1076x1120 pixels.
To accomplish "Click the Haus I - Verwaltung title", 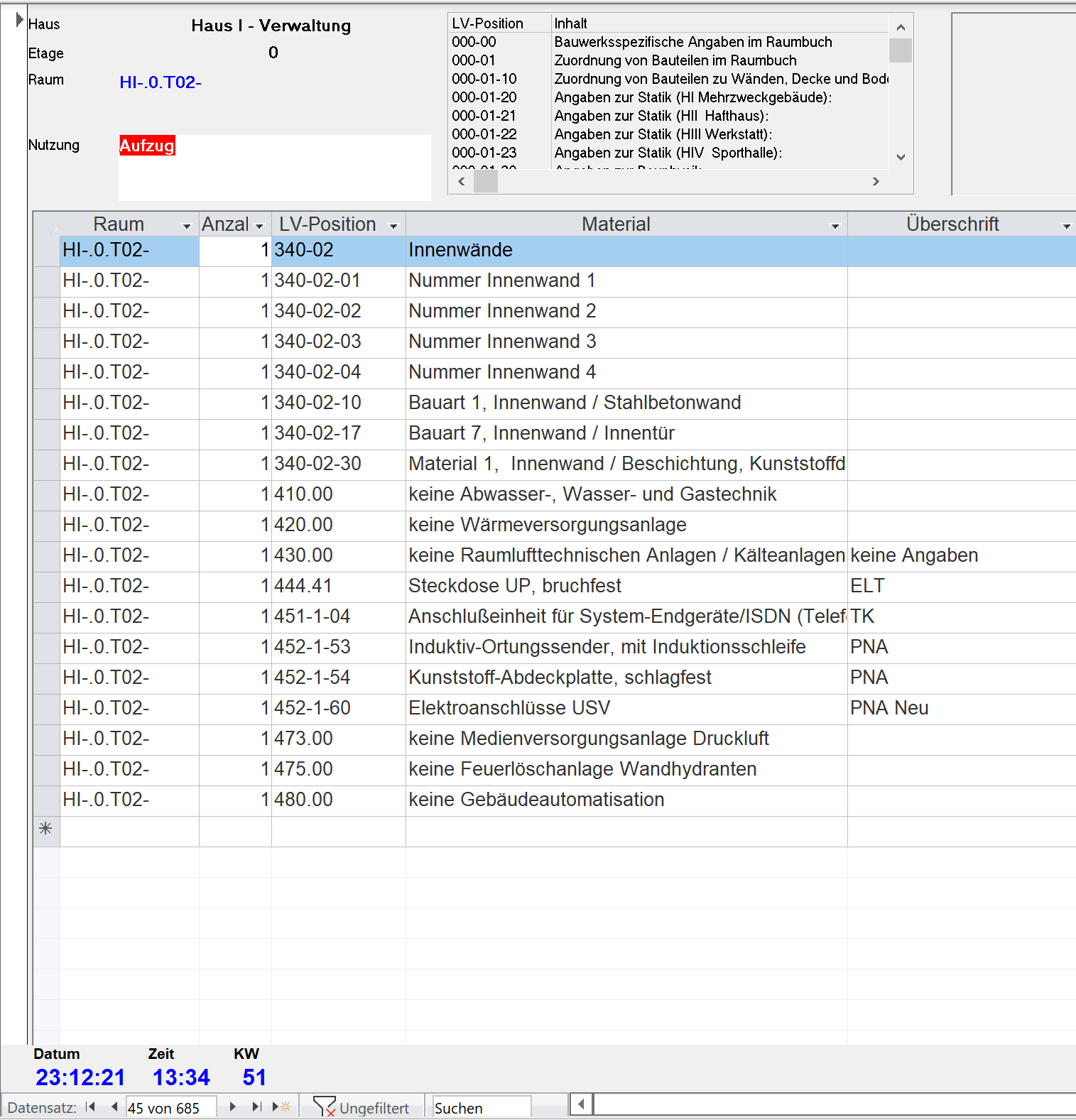I will pyautogui.click(x=271, y=26).
